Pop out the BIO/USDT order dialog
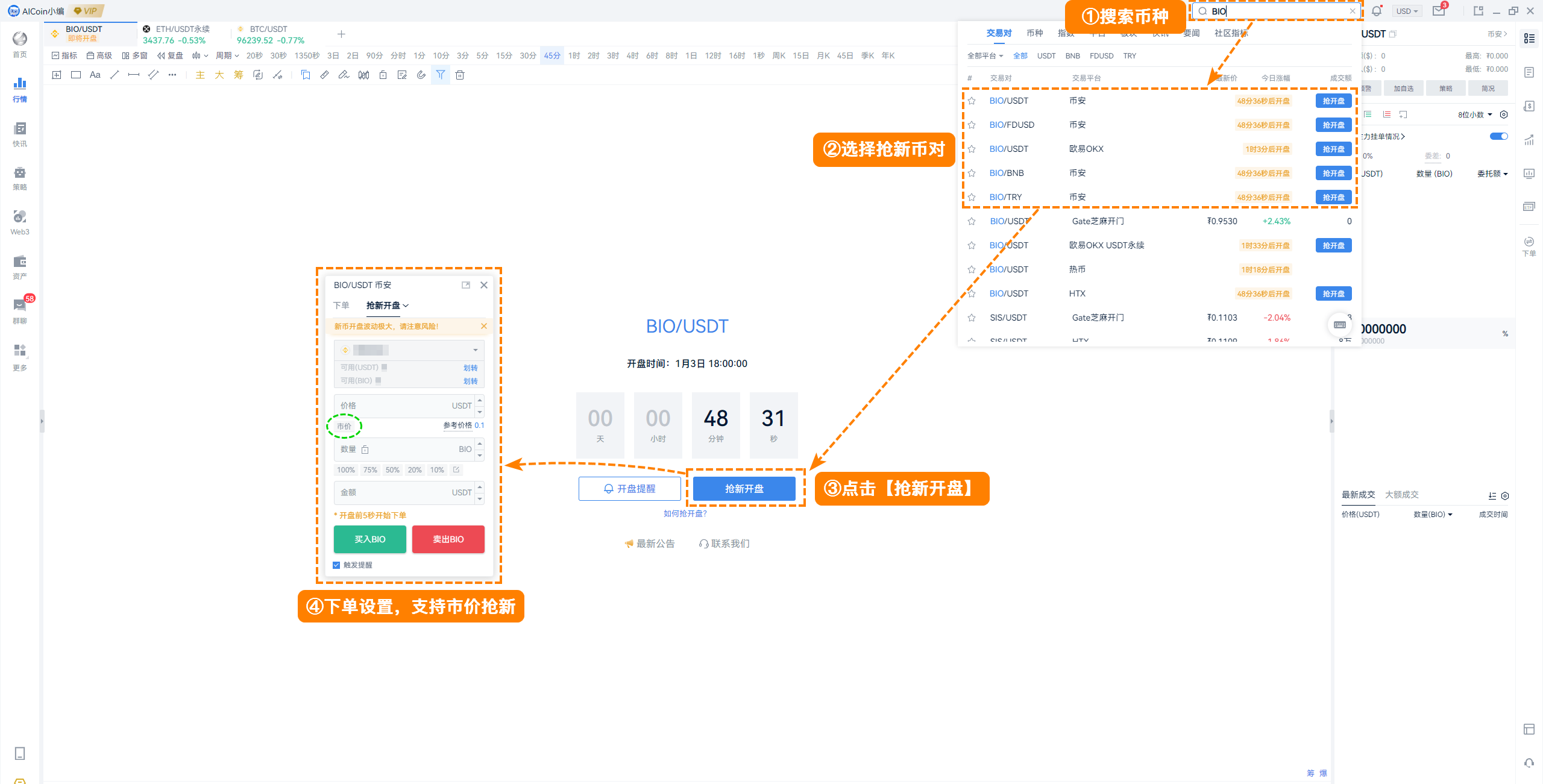The height and width of the screenshot is (784, 1543). click(466, 285)
